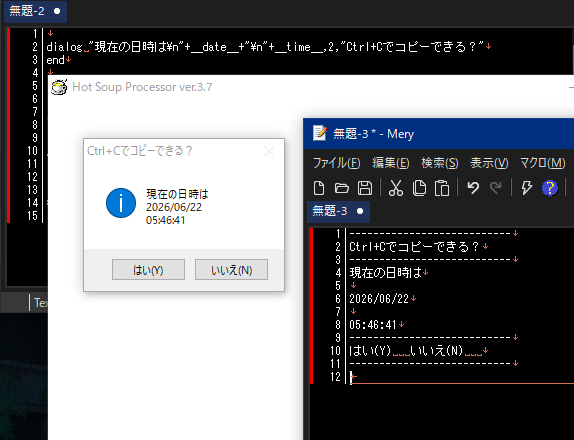Click the dialog title Ctrl+Cでコピーできる？
The width and height of the screenshot is (574, 440).
click(x=139, y=151)
